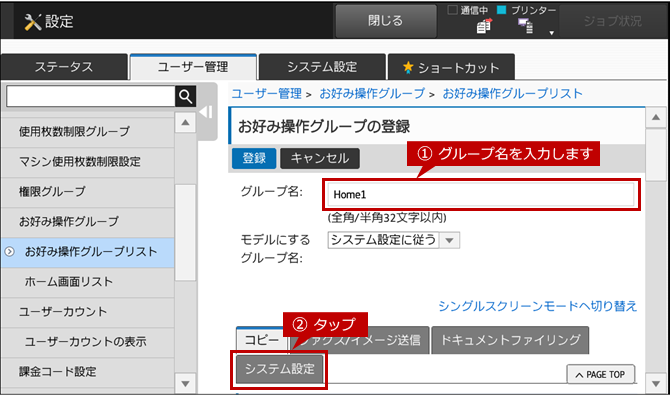Switch to the ステータス tab
Viewport: 670px width, 396px height.
tap(64, 67)
